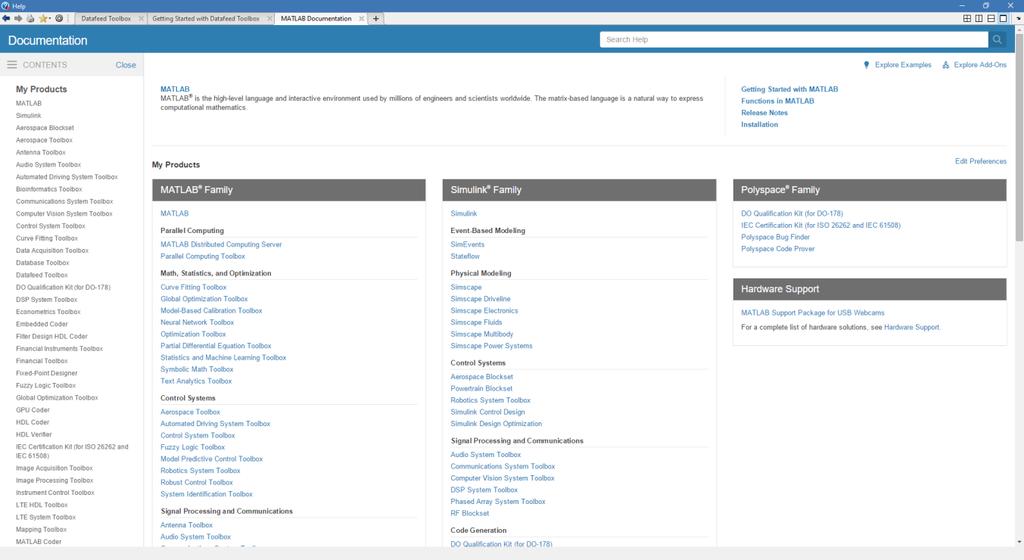Go back using the blue left arrow

click(6, 18)
